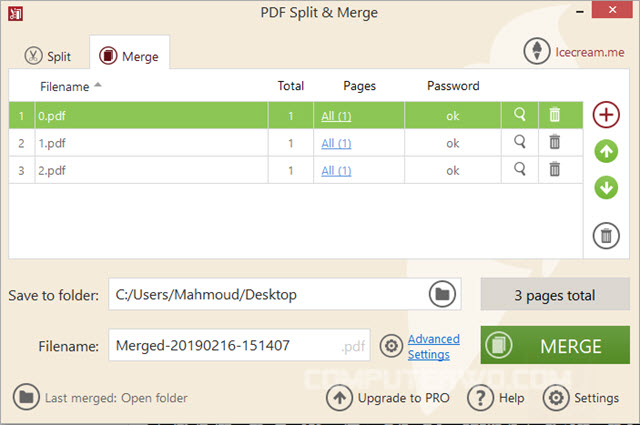Click the ok password status for 1.pdf
640x425 pixels.
pos(453,143)
